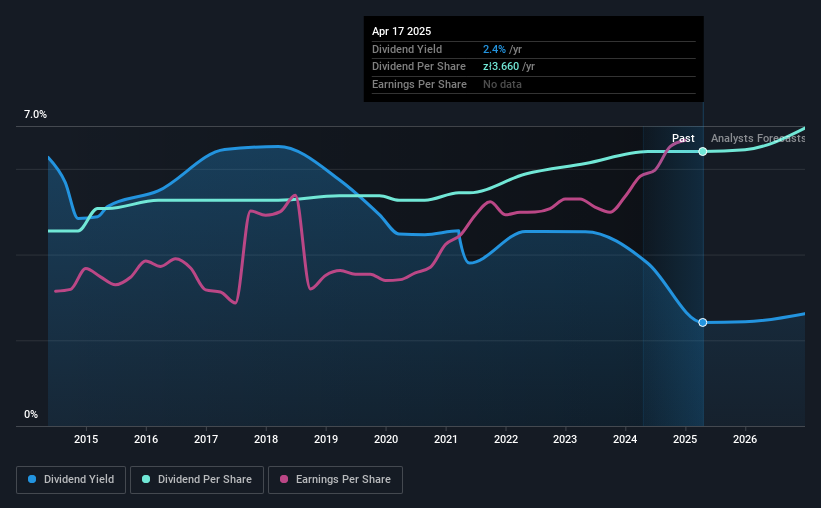The height and width of the screenshot is (508, 821).
Task: Click the 2023 x-axis label
Action: click(x=565, y=439)
